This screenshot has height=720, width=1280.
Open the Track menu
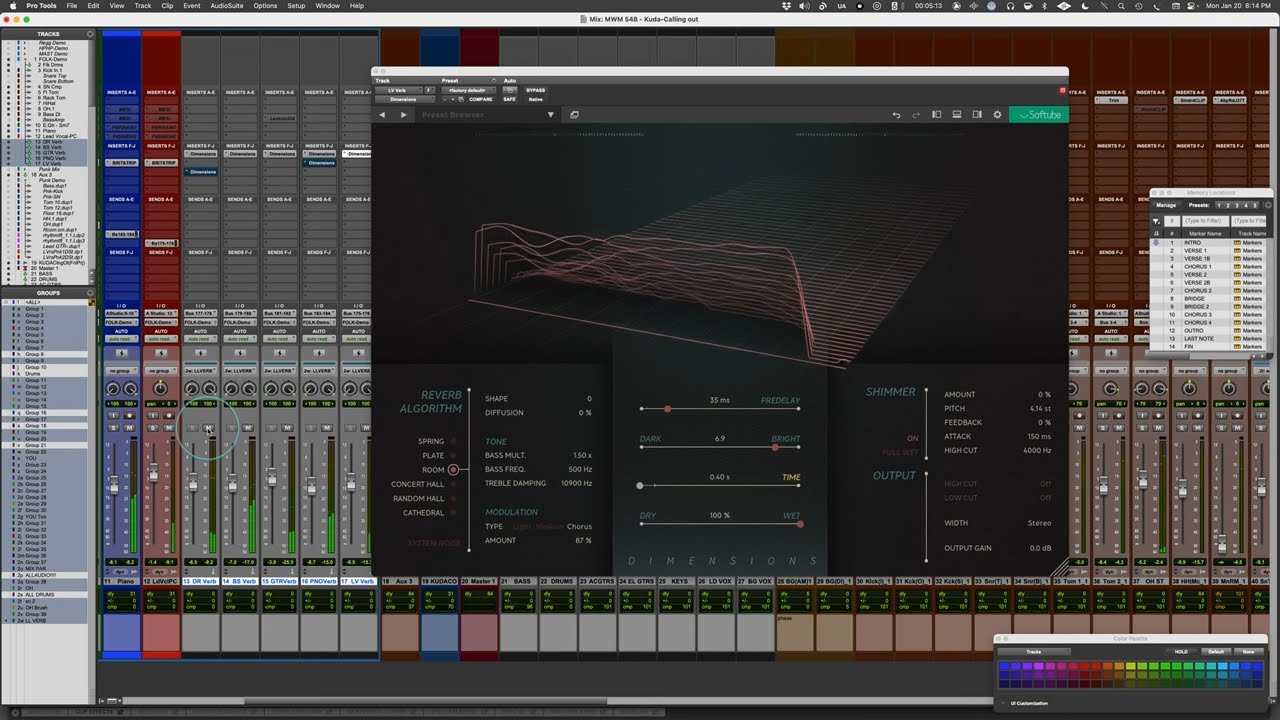(x=143, y=6)
